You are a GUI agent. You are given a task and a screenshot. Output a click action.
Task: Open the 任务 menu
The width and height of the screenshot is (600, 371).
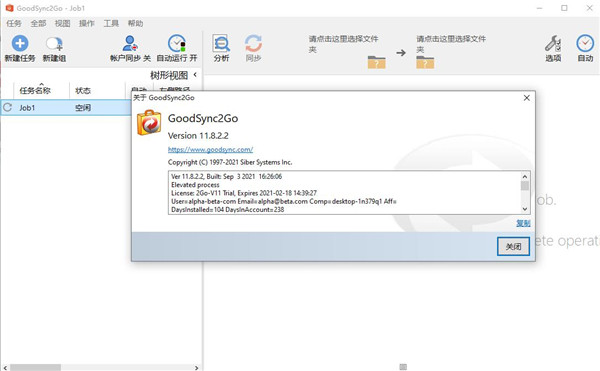click(14, 23)
